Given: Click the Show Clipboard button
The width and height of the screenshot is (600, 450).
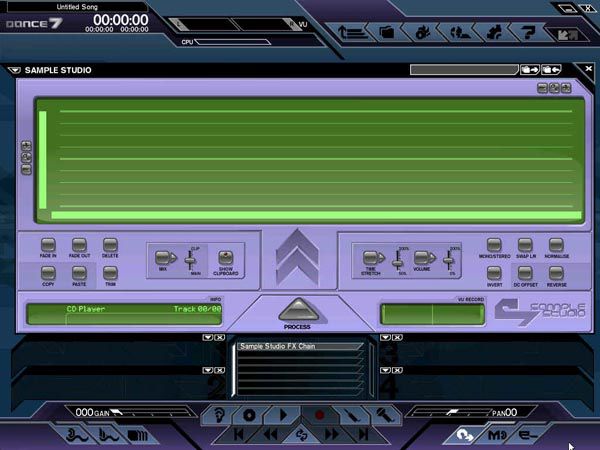Looking at the screenshot, I should (226, 258).
